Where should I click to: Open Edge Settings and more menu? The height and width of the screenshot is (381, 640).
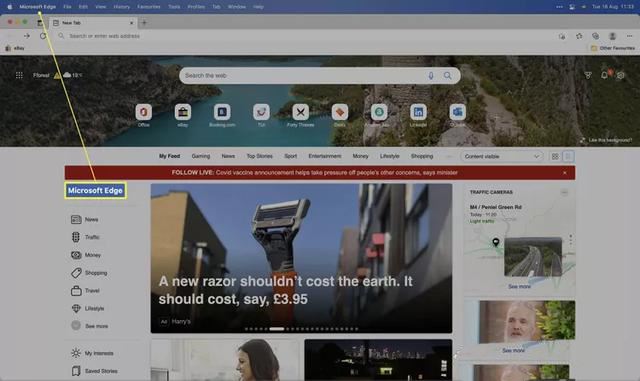click(x=629, y=36)
